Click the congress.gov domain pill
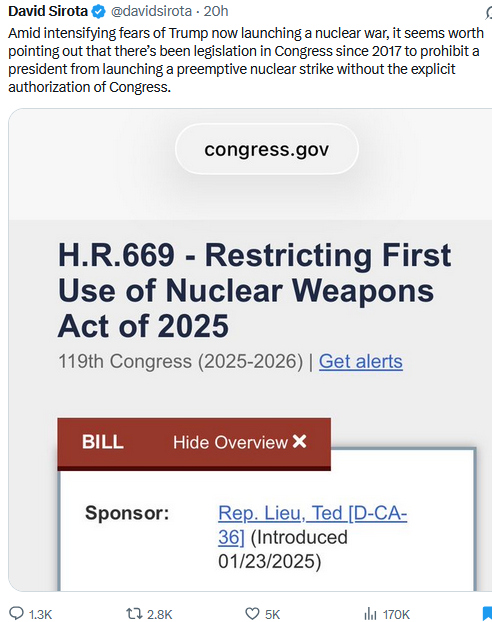492x622 pixels. [x=267, y=149]
